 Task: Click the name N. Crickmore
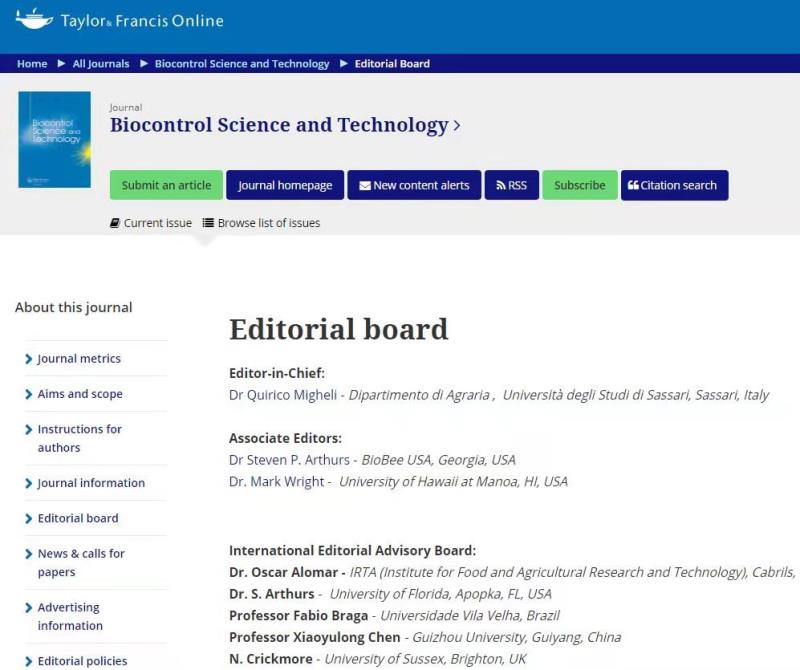point(271,659)
